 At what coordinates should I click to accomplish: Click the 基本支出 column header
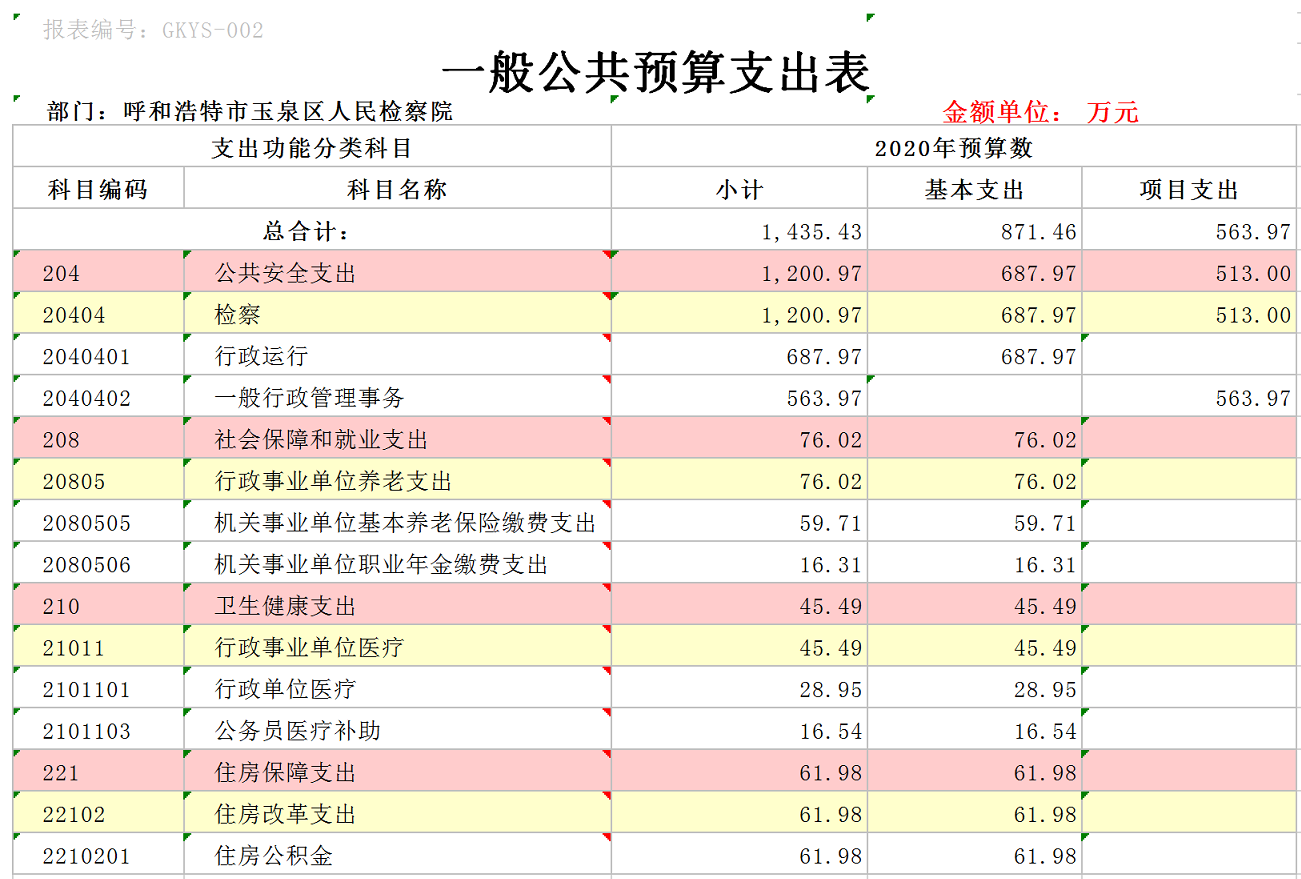coord(975,189)
